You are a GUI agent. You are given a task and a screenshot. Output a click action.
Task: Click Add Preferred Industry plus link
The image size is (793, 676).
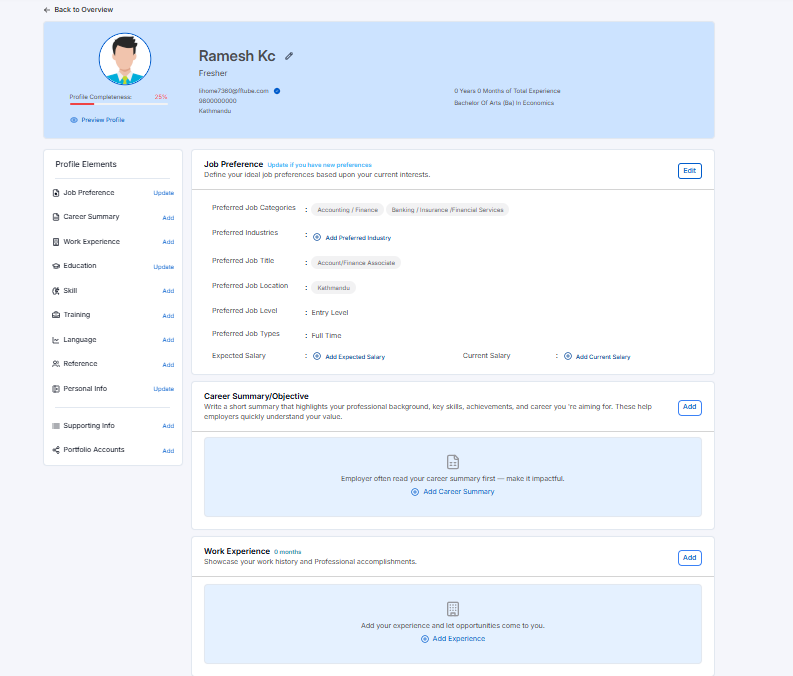click(352, 238)
